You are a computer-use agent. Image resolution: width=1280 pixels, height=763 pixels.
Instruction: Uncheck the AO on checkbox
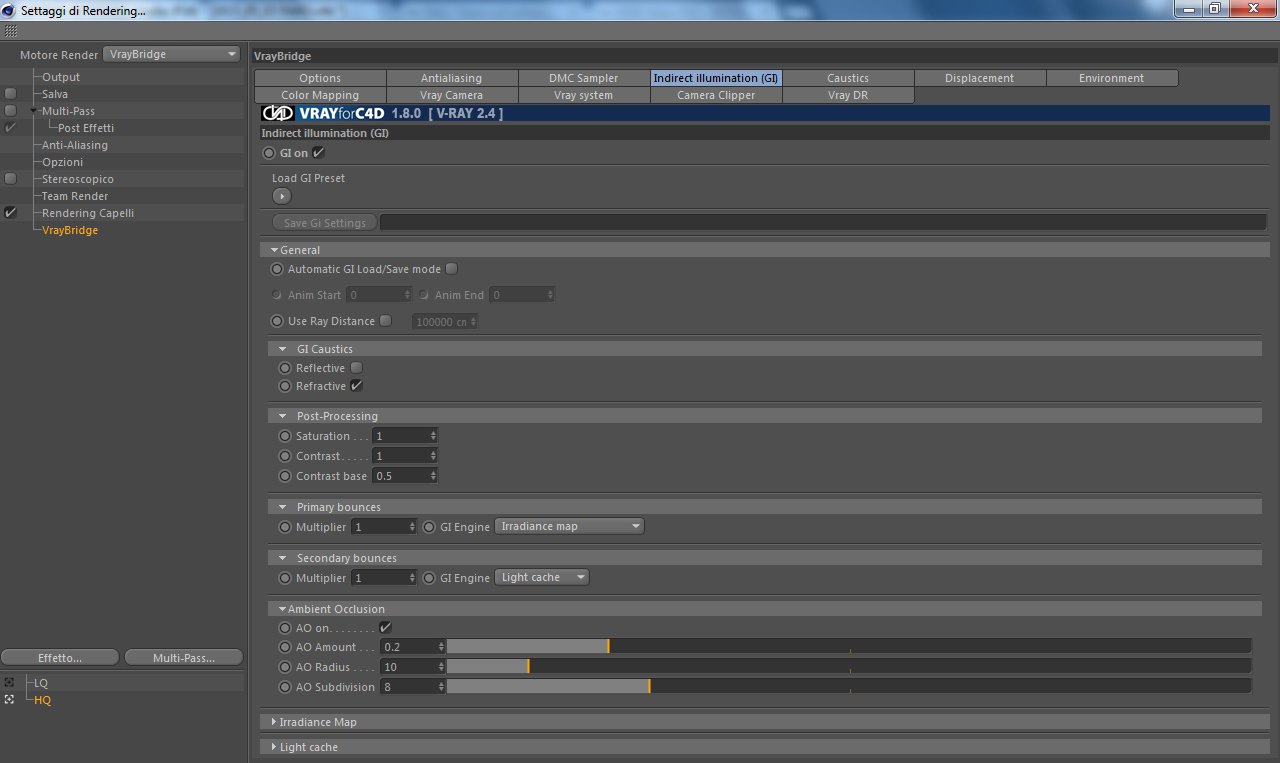click(x=385, y=628)
